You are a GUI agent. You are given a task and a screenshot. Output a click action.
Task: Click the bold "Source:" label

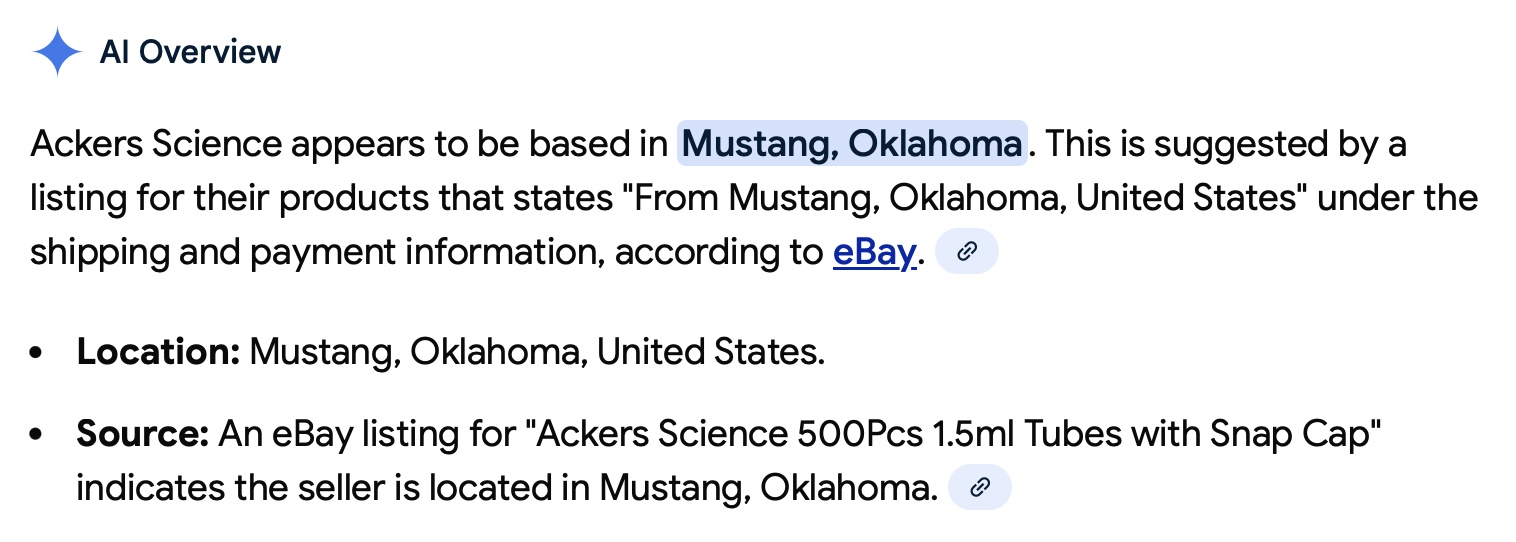(142, 434)
